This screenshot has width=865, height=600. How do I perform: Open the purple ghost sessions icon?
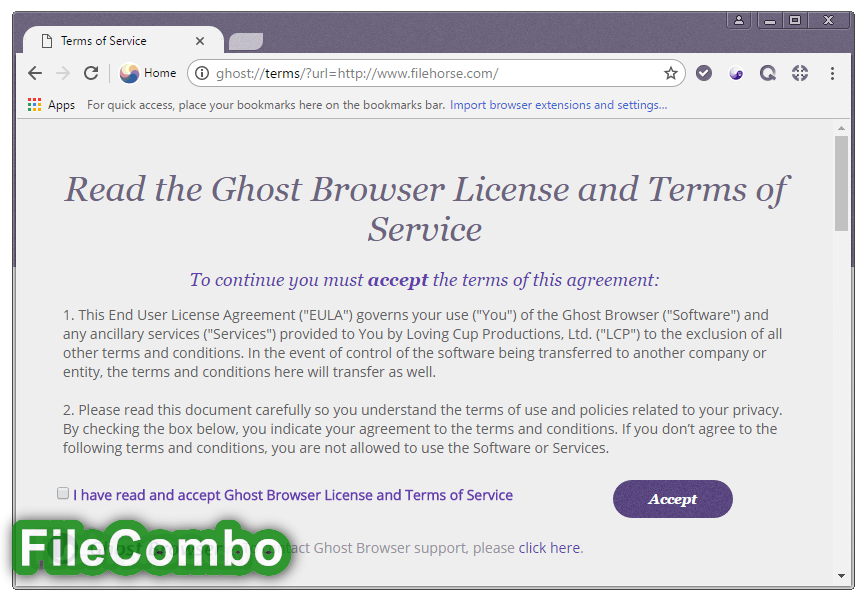(736, 73)
